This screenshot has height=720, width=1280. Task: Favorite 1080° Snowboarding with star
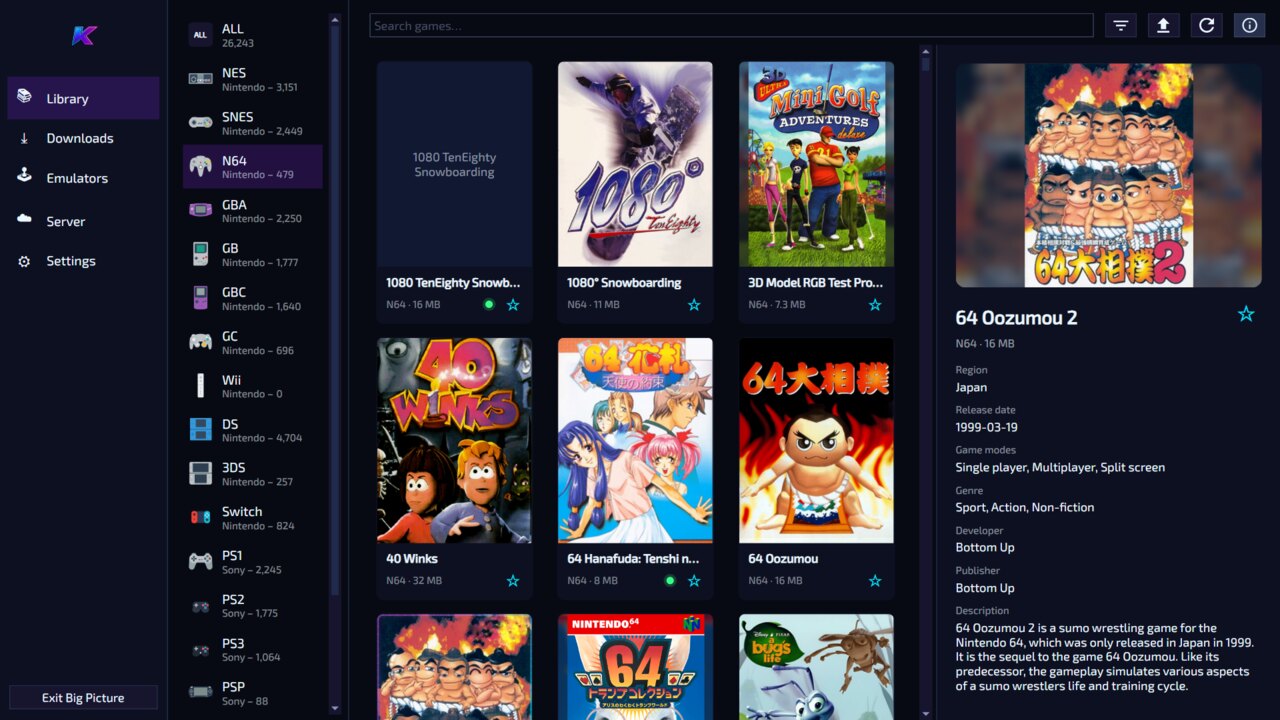[694, 304]
